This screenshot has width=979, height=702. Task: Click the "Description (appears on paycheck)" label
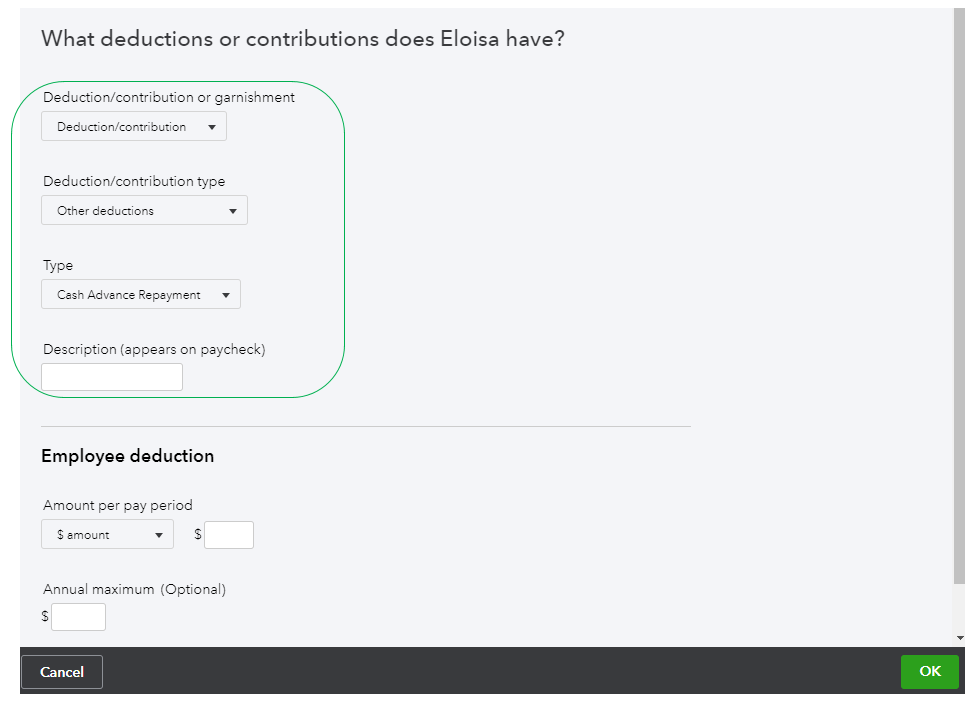pyautogui.click(x=154, y=350)
